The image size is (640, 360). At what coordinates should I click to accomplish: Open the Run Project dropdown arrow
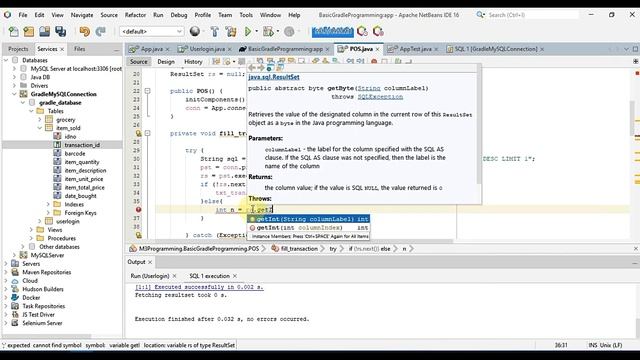tap(256, 31)
